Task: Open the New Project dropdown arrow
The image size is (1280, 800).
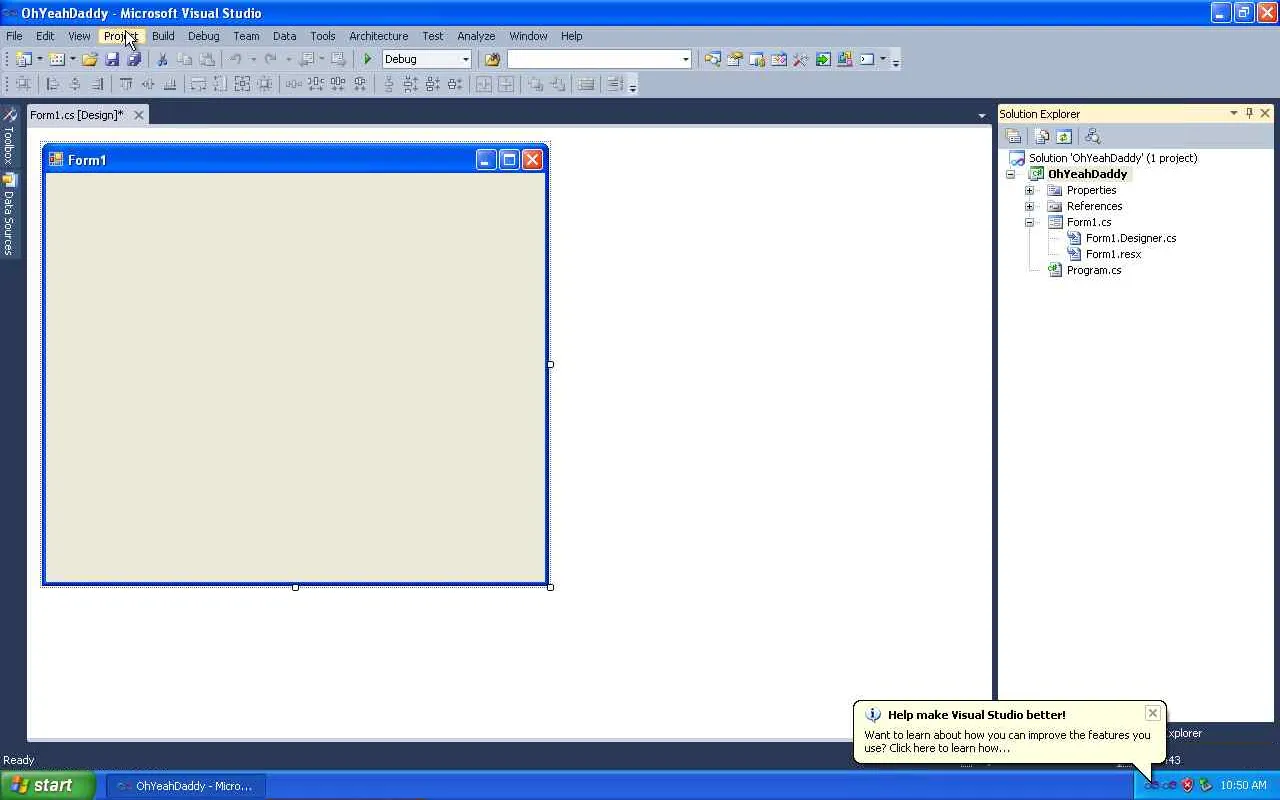Action: coord(39,59)
